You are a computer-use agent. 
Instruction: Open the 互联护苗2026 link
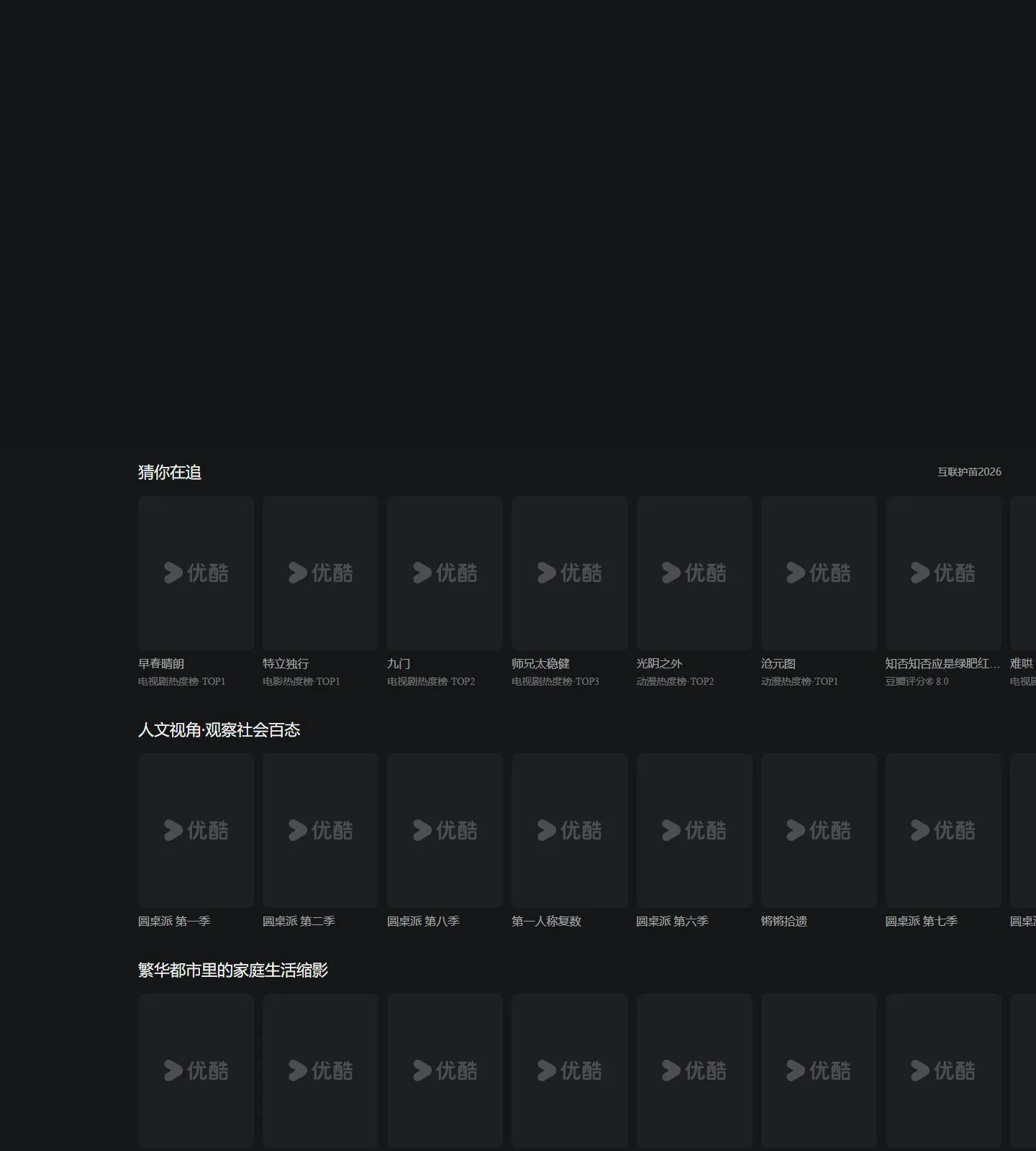click(969, 472)
